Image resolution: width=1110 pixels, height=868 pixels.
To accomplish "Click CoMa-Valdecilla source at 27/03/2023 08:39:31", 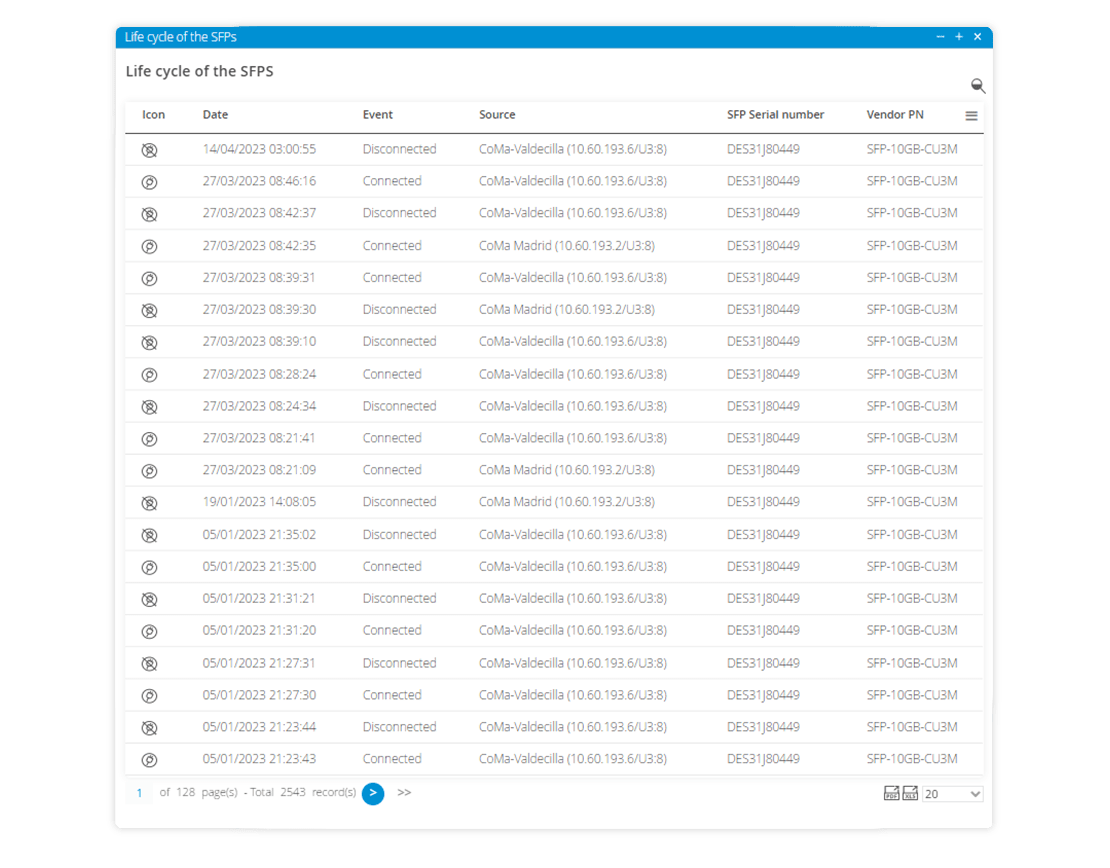I will tap(573, 278).
